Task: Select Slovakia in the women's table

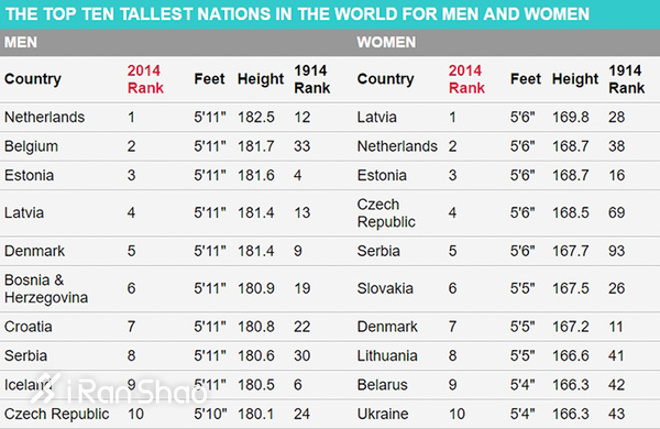Action: [x=384, y=290]
